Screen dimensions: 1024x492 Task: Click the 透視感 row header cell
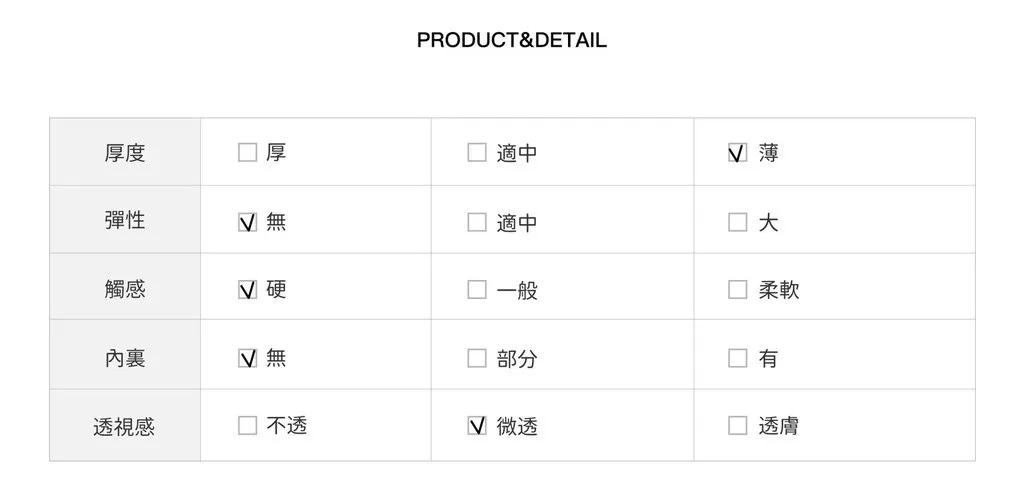(125, 427)
